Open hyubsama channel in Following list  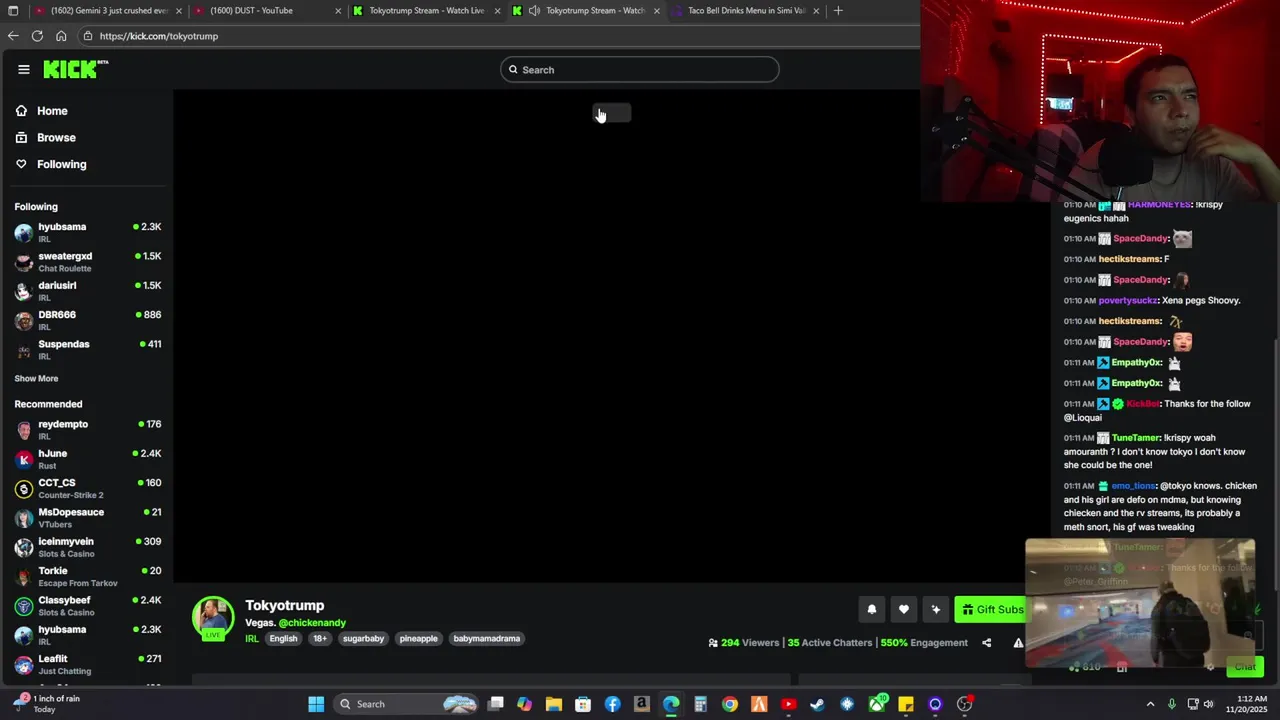click(x=88, y=232)
